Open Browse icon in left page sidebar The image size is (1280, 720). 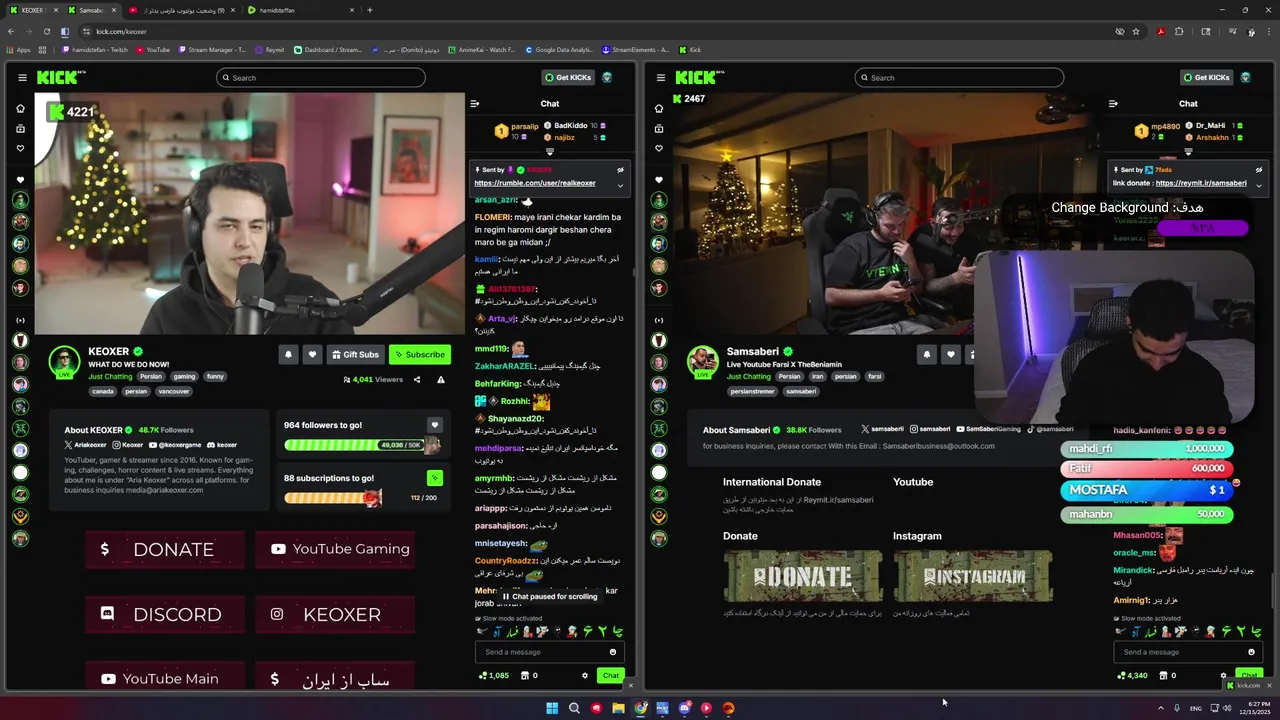point(20,128)
